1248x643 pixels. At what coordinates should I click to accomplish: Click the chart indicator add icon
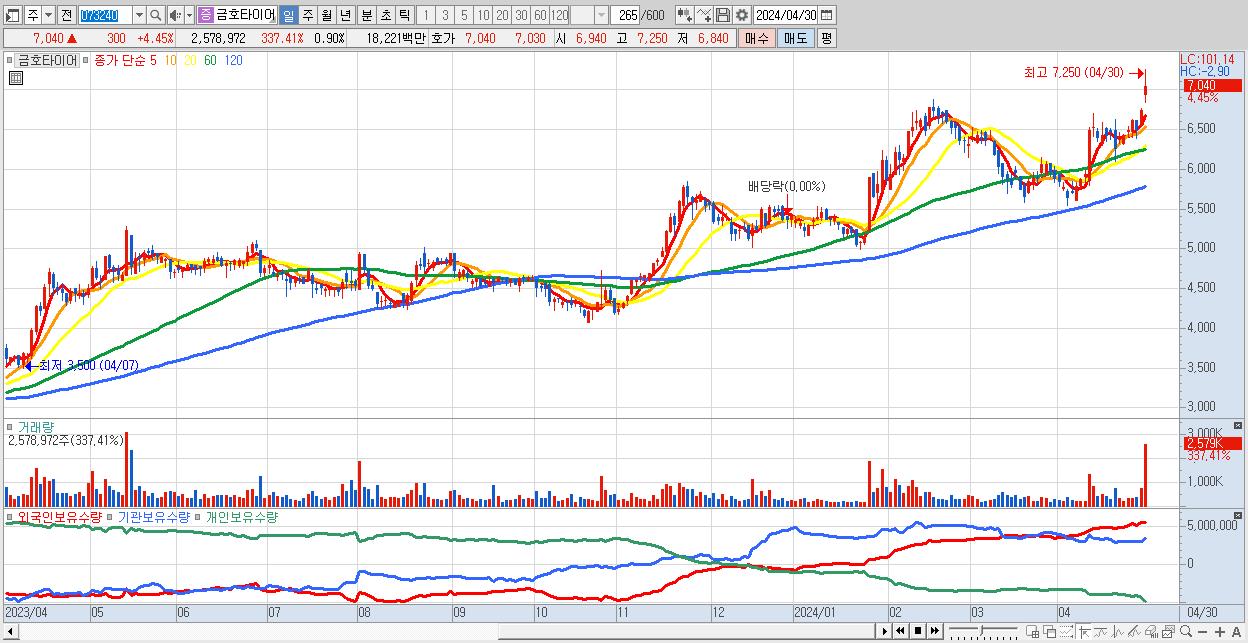pyautogui.click(x=684, y=15)
